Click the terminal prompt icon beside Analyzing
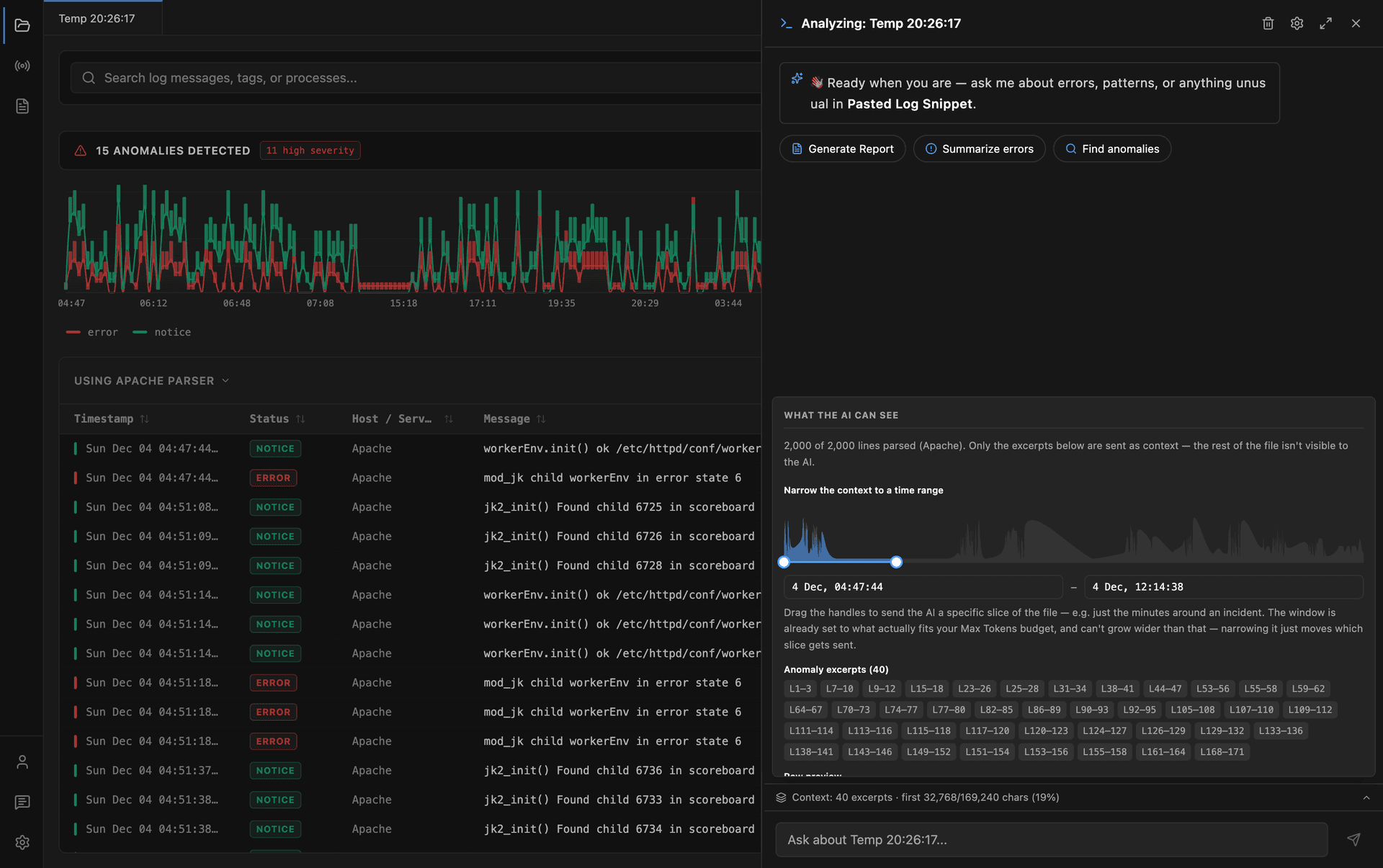 pos(786,24)
